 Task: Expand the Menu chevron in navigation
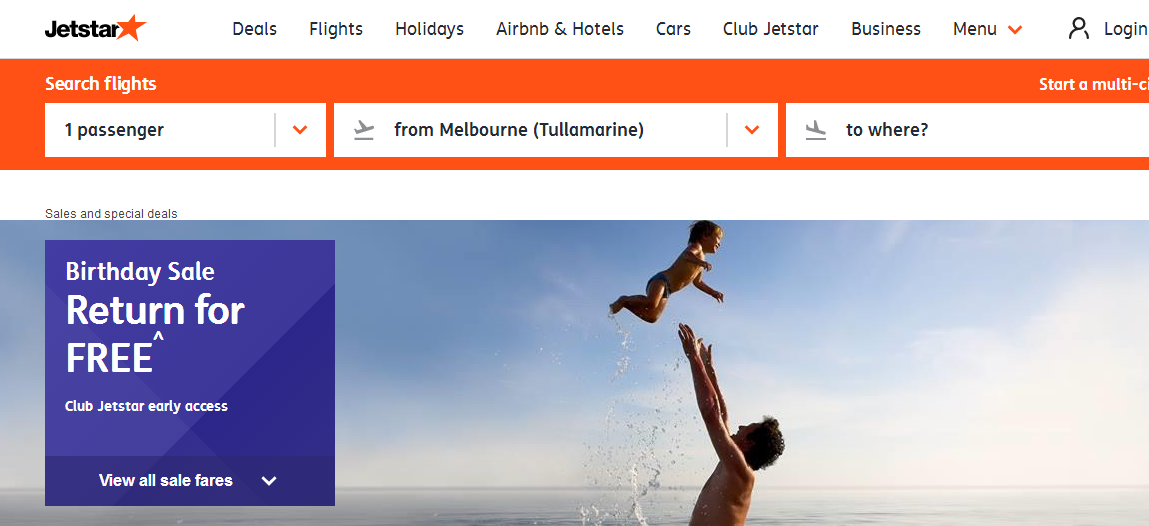point(1015,30)
